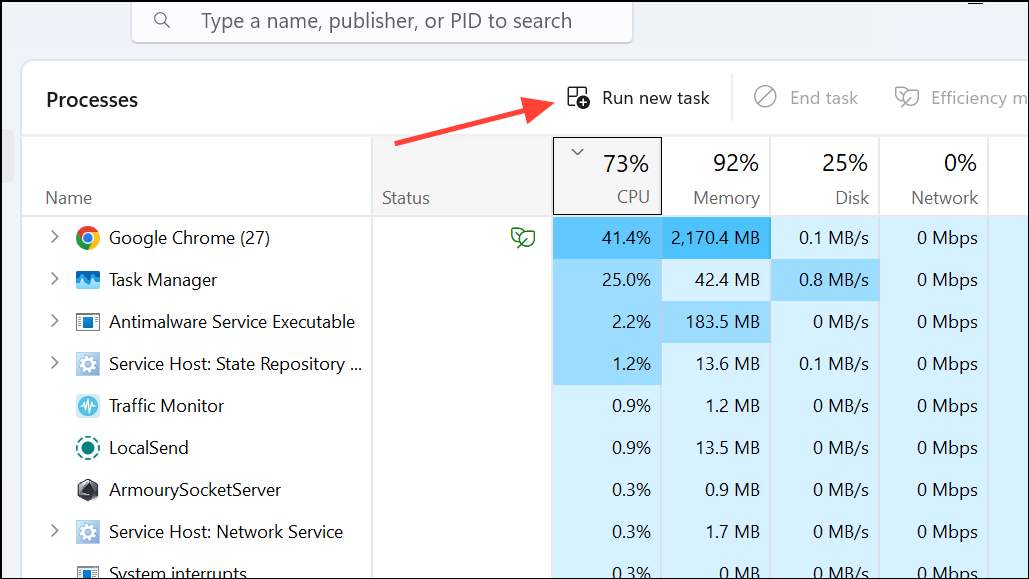The width and height of the screenshot is (1029, 579).
Task: Click the Network Service gear icon
Action: (x=87, y=532)
